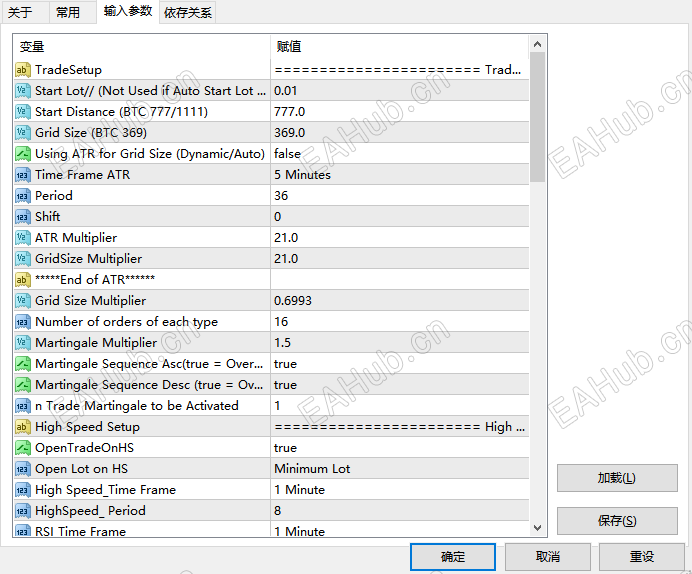Click the icon for n Trade Martingale to be Activated

(23, 406)
